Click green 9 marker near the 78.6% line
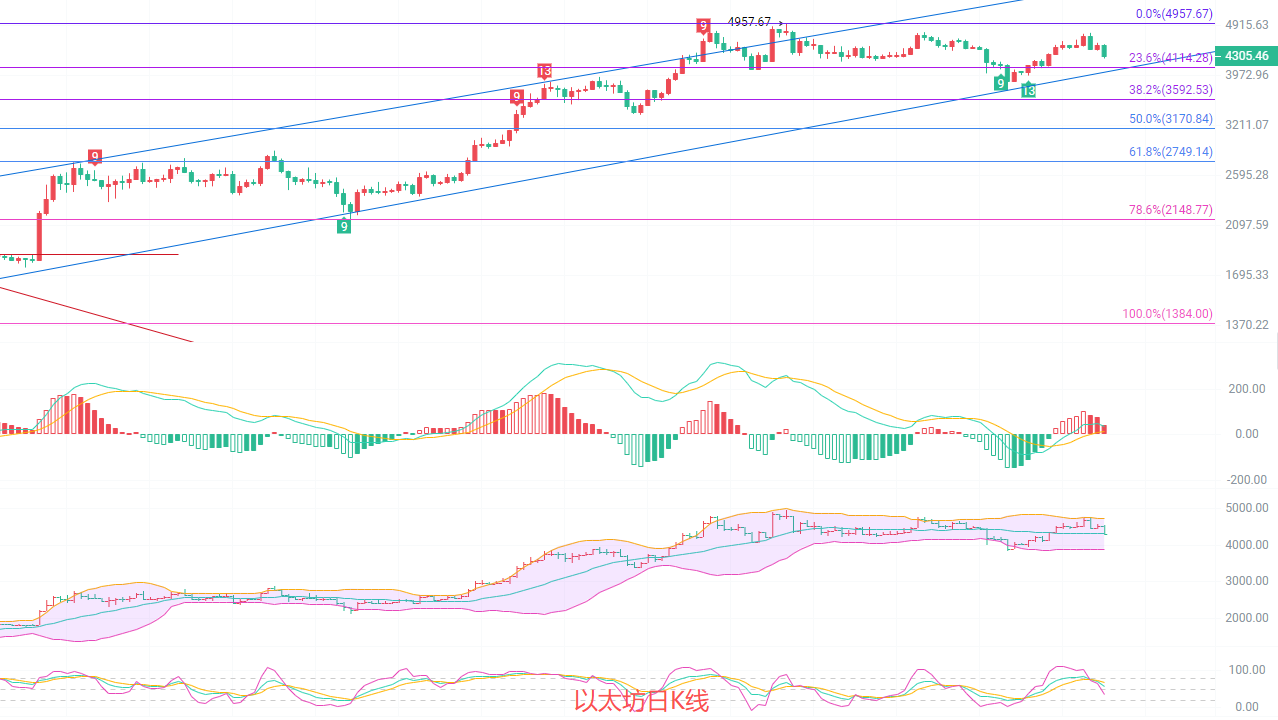This screenshot has width=1278, height=720. click(344, 226)
